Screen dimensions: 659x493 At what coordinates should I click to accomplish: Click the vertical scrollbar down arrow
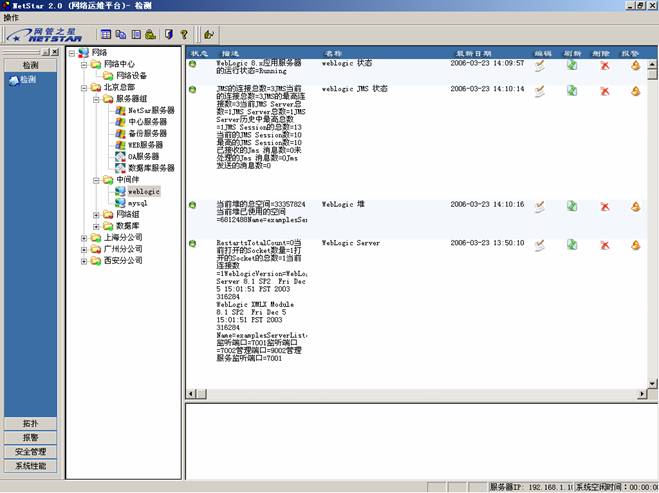tap(652, 383)
